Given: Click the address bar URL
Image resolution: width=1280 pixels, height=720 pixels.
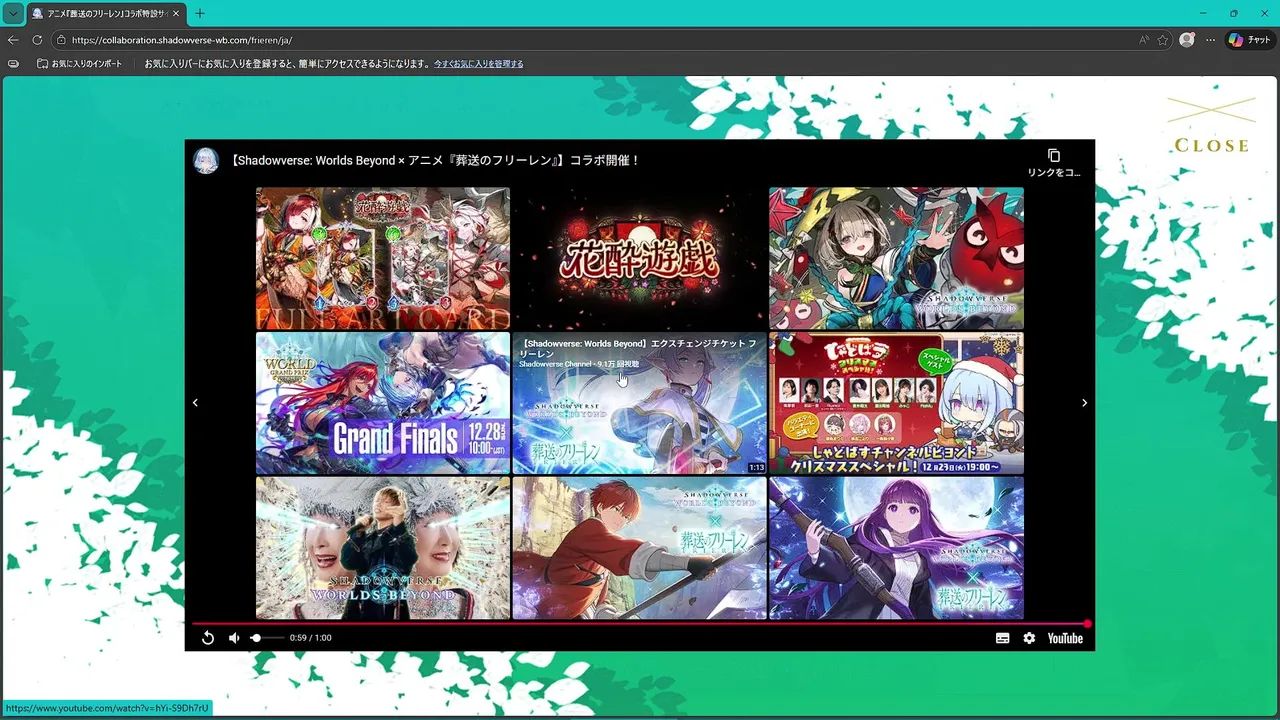Looking at the screenshot, I should (x=182, y=40).
